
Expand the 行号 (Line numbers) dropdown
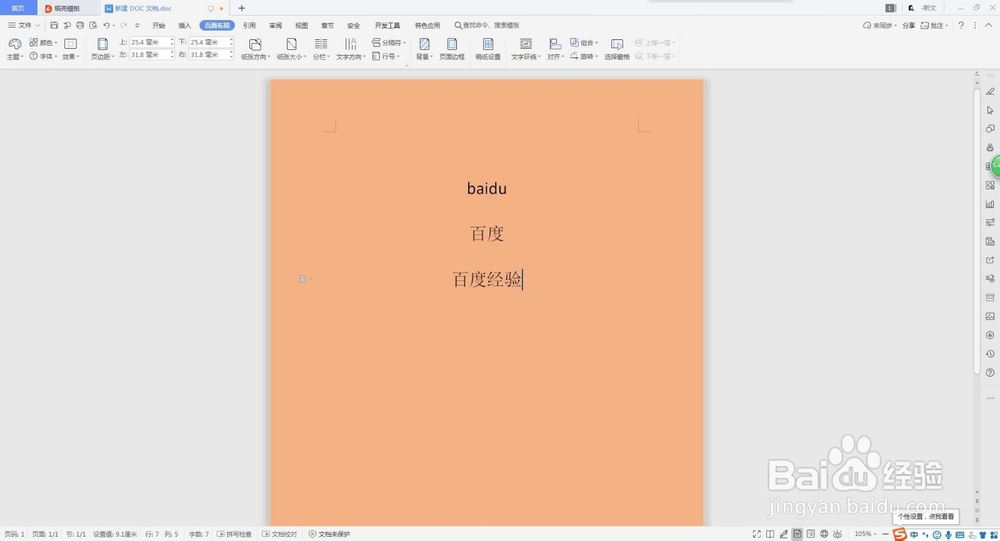coord(386,56)
